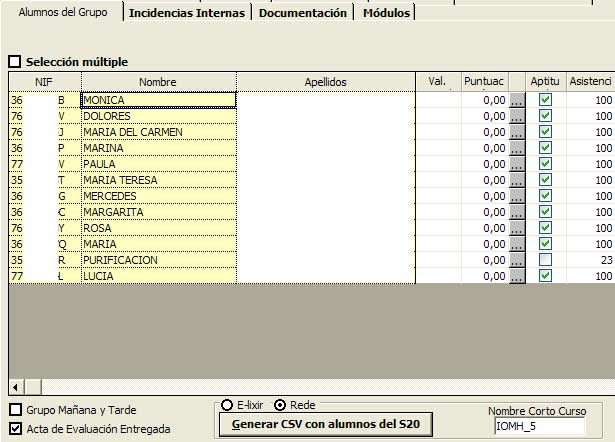
Task: Go to the Módulos tab
Action: [385, 13]
